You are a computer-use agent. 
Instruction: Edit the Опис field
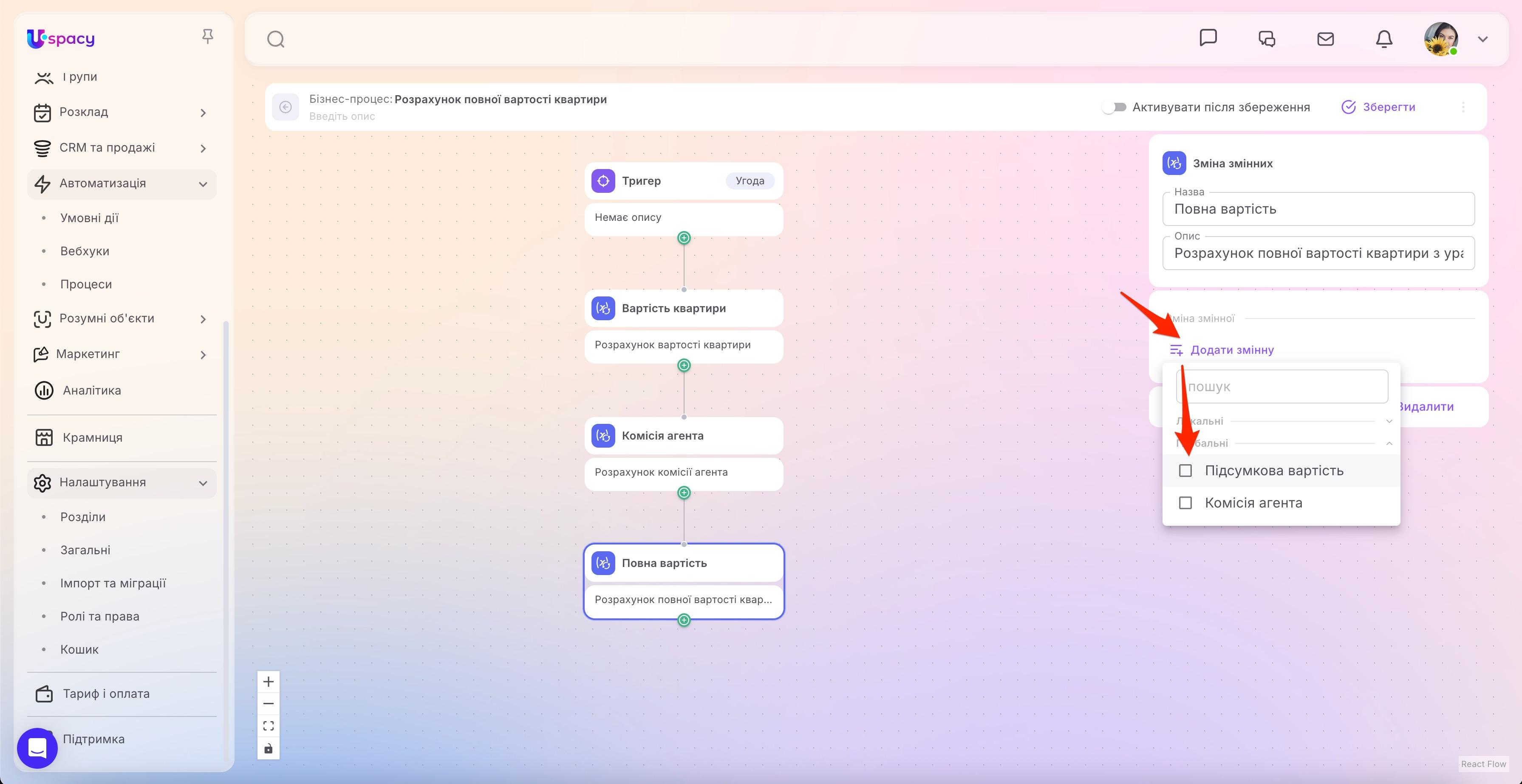[1318, 253]
